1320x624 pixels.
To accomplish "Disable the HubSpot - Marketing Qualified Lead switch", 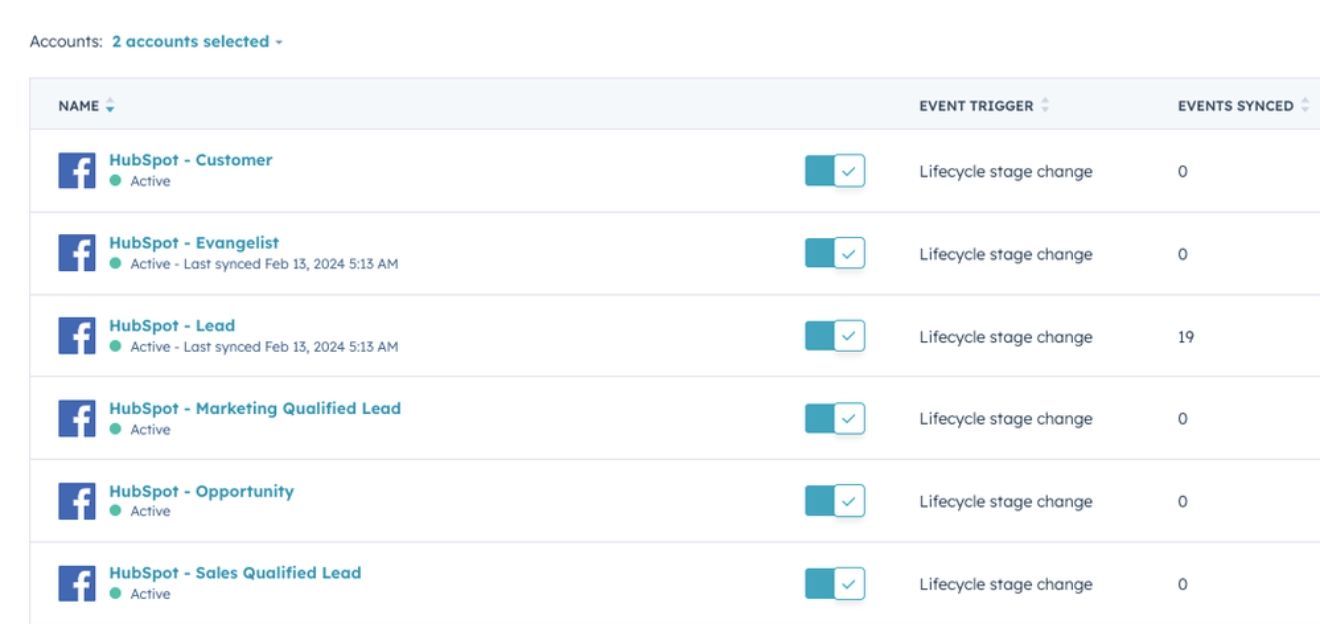I will (835, 419).
